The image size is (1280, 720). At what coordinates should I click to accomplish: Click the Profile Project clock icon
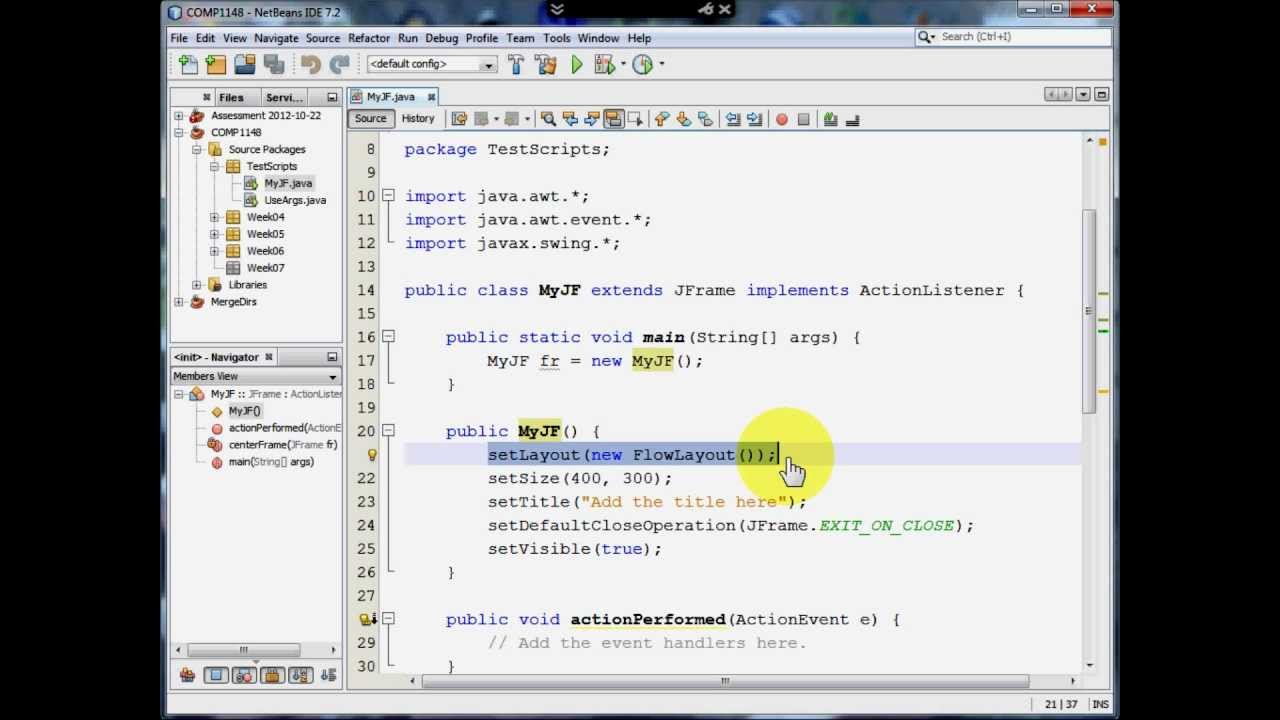(x=642, y=64)
